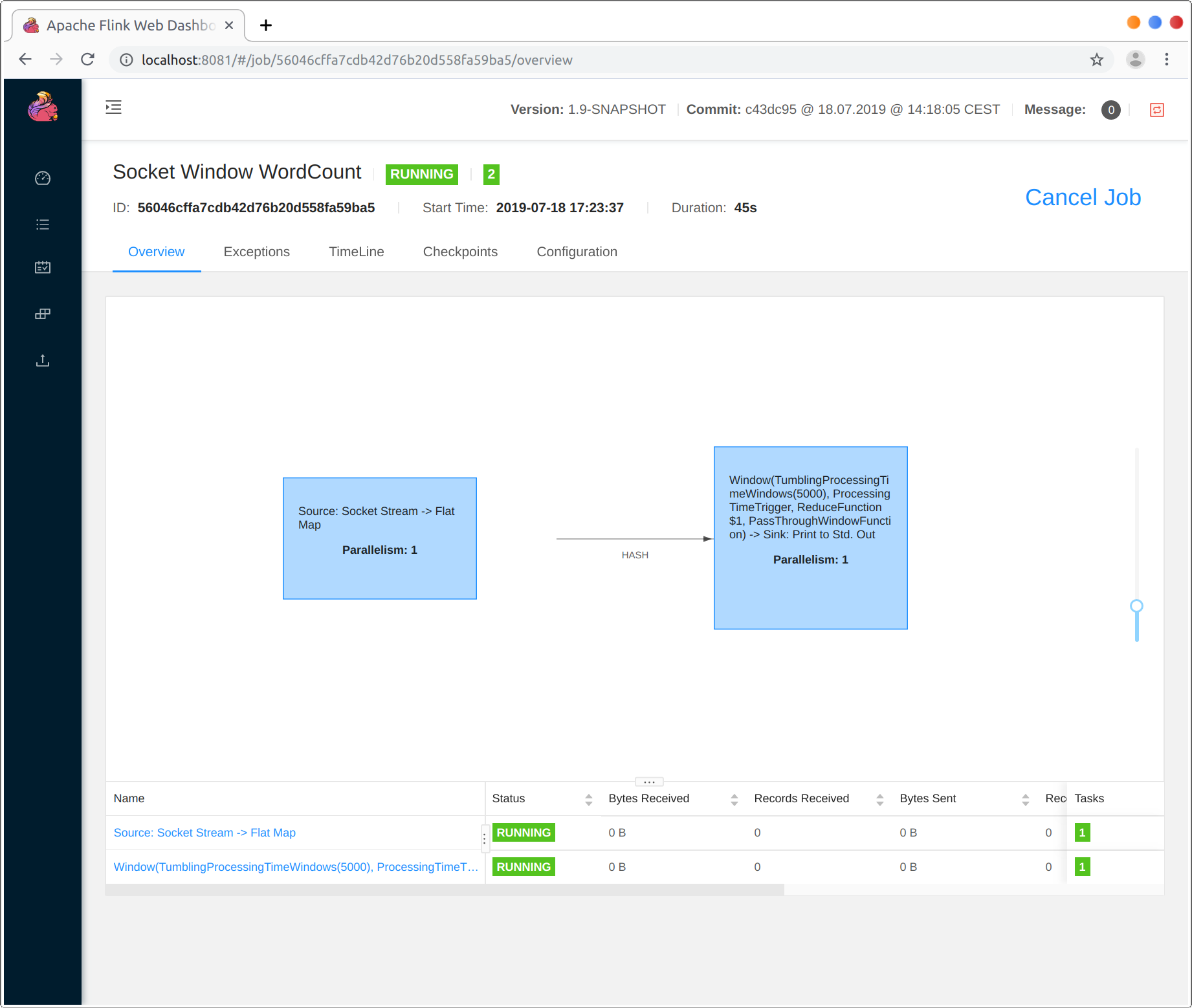1192x1008 pixels.
Task: Click the message count badge 0
Action: pyautogui.click(x=1111, y=110)
